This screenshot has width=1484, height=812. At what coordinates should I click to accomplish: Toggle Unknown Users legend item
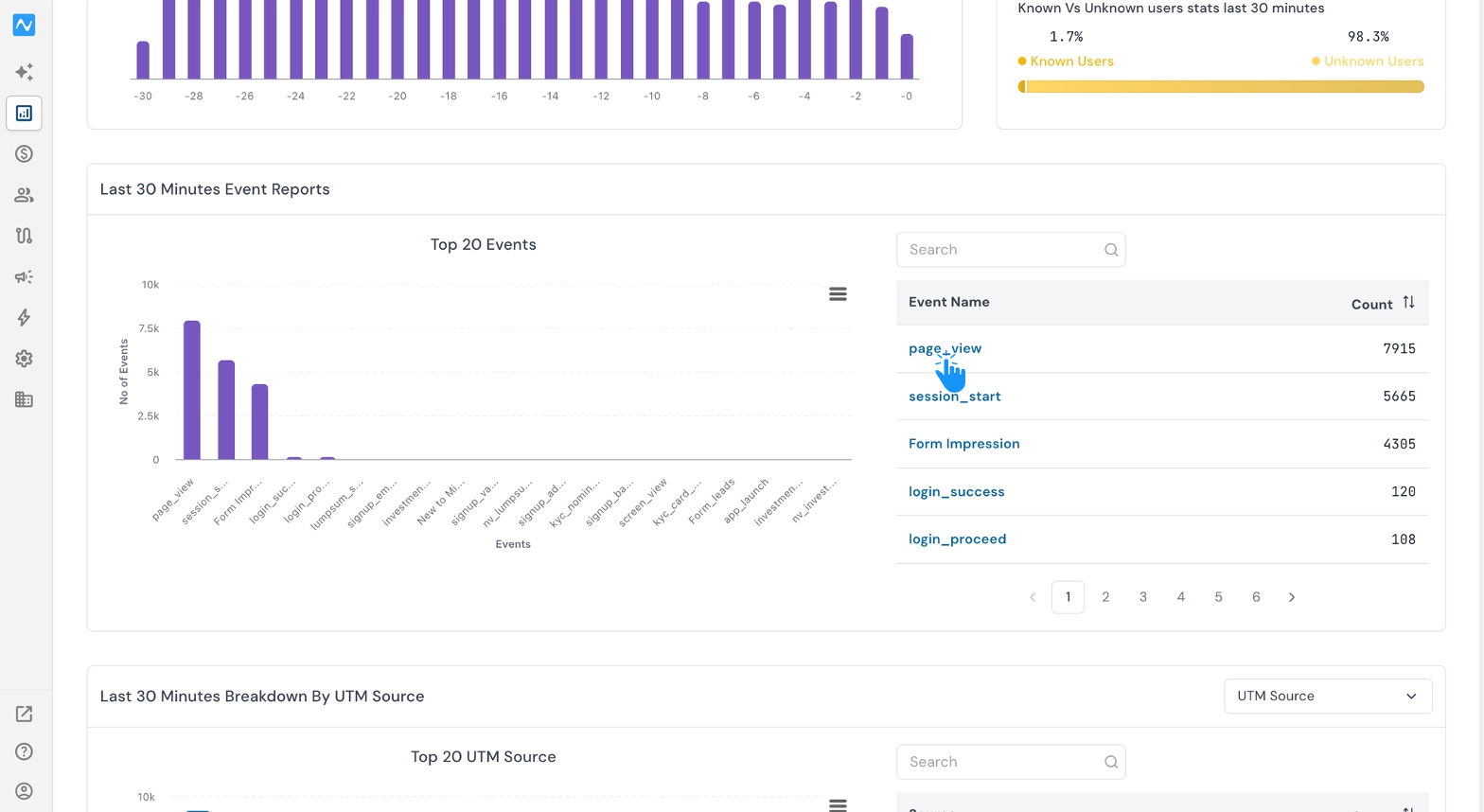point(1368,62)
